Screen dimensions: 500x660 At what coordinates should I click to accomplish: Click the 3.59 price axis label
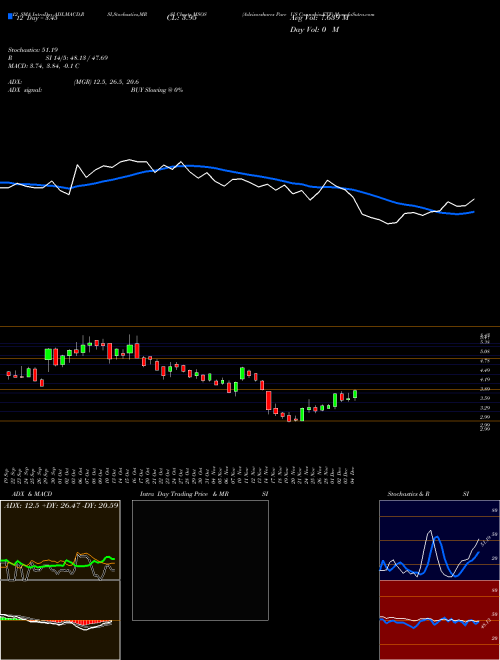click(484, 398)
